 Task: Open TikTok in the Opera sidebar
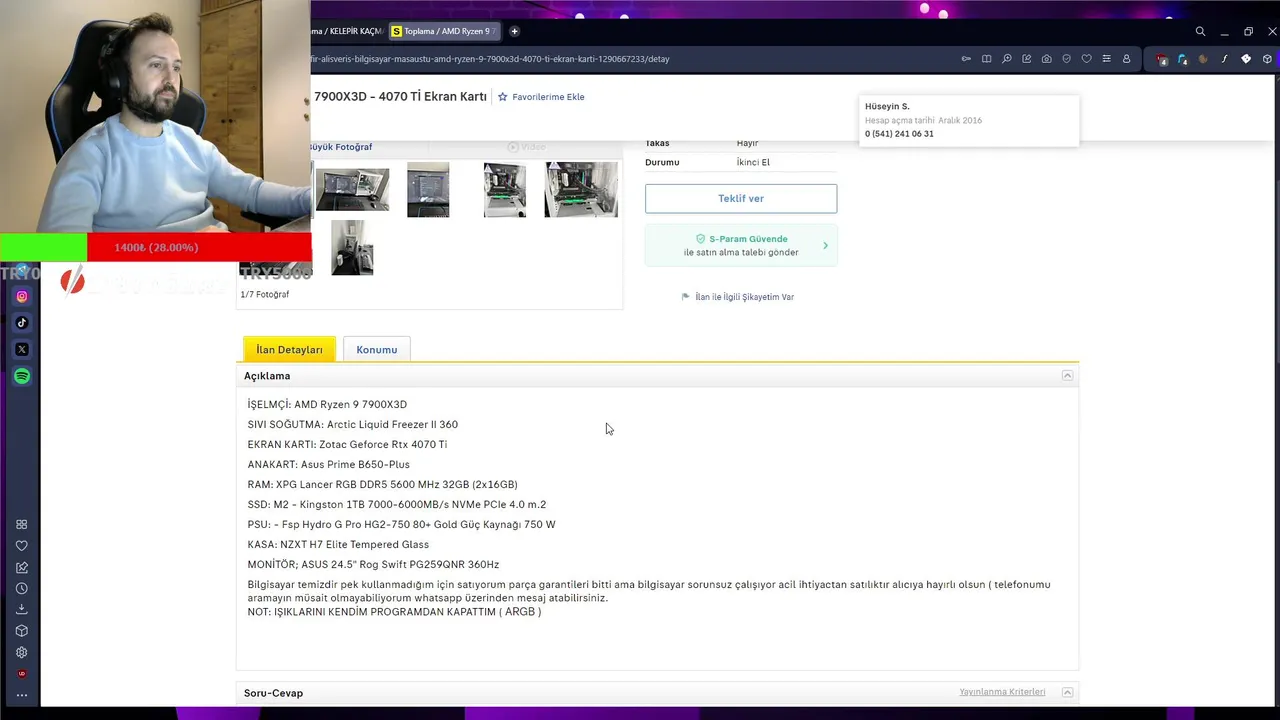click(22, 323)
